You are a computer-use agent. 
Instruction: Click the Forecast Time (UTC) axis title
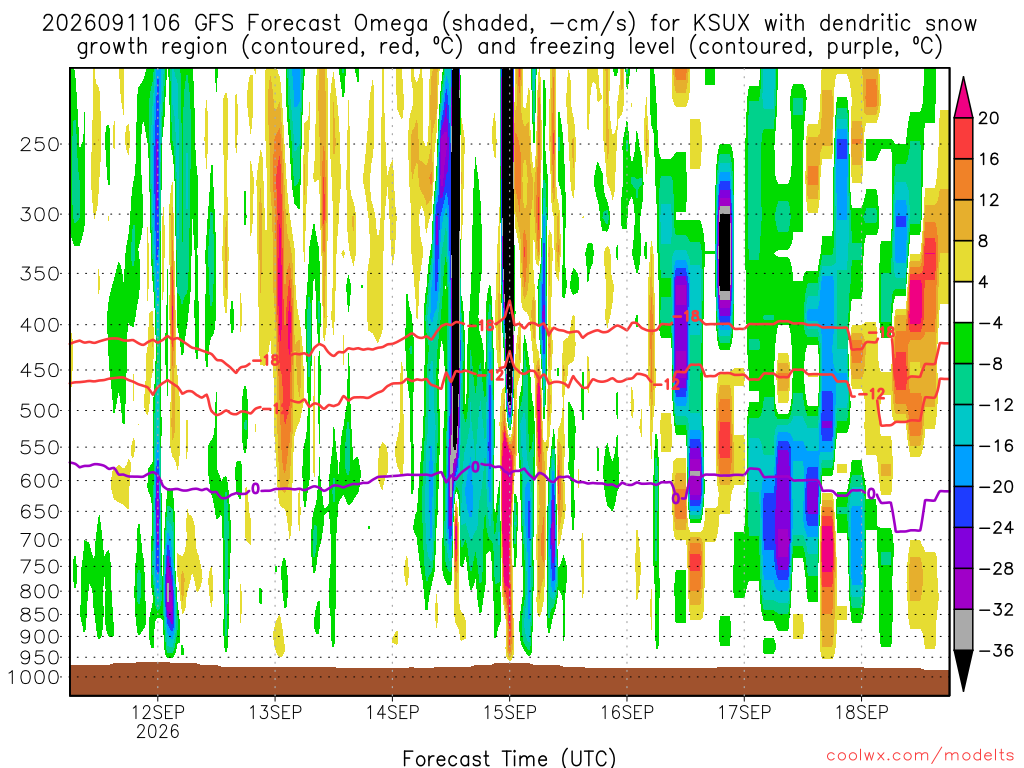[x=509, y=758]
